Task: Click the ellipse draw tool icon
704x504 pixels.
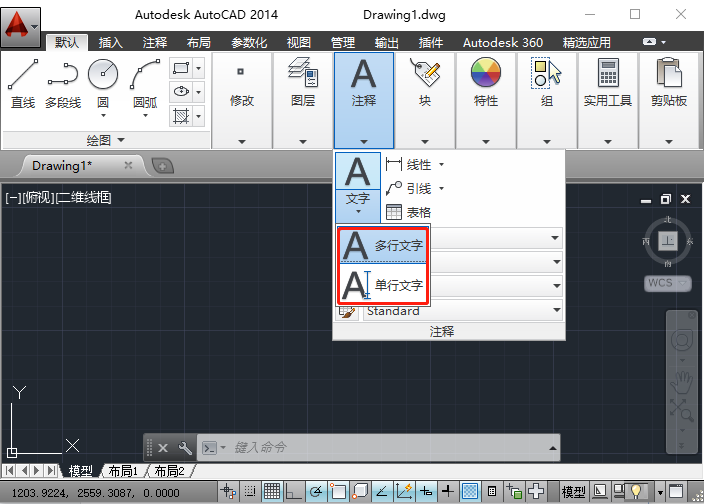Action: tap(181, 92)
